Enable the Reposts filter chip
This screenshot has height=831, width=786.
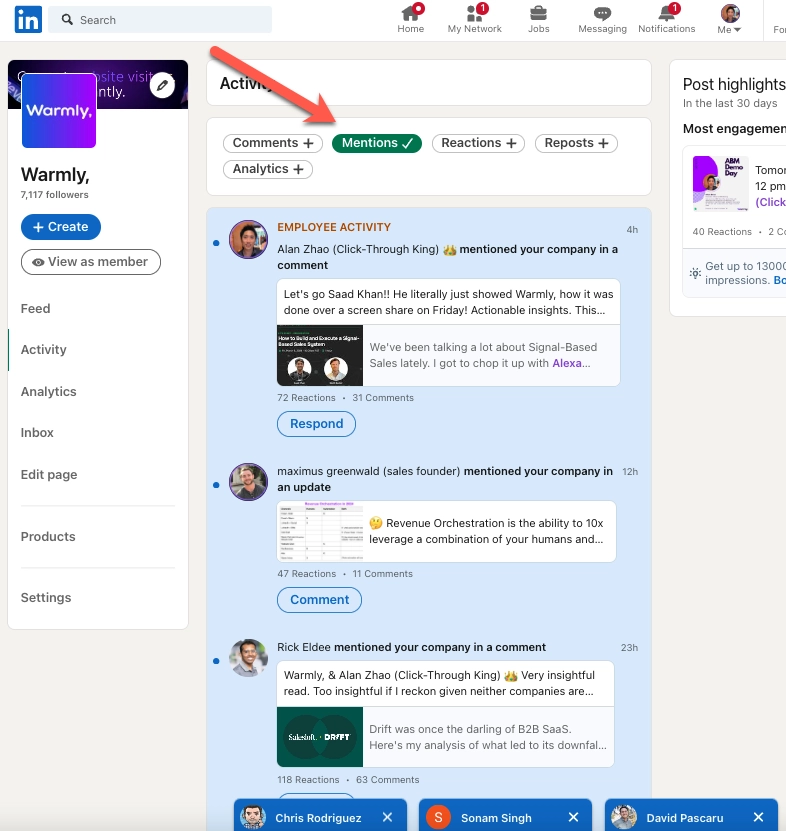576,143
